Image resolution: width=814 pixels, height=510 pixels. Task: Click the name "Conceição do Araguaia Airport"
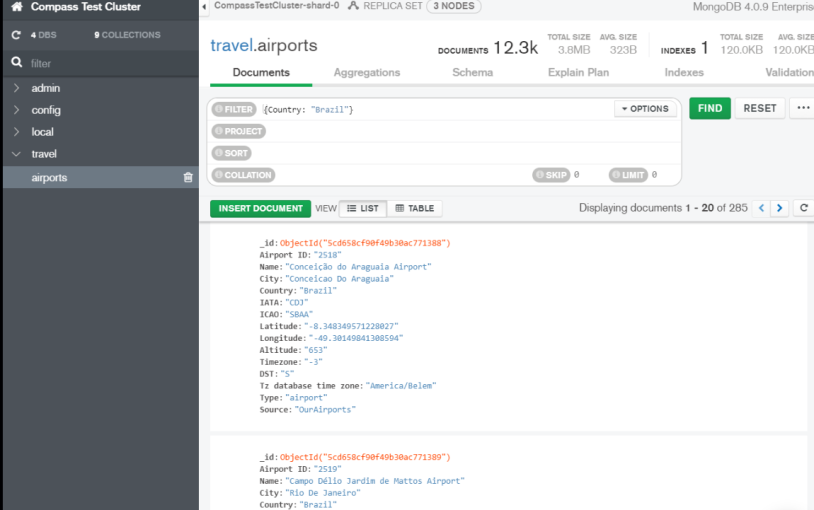pos(358,266)
